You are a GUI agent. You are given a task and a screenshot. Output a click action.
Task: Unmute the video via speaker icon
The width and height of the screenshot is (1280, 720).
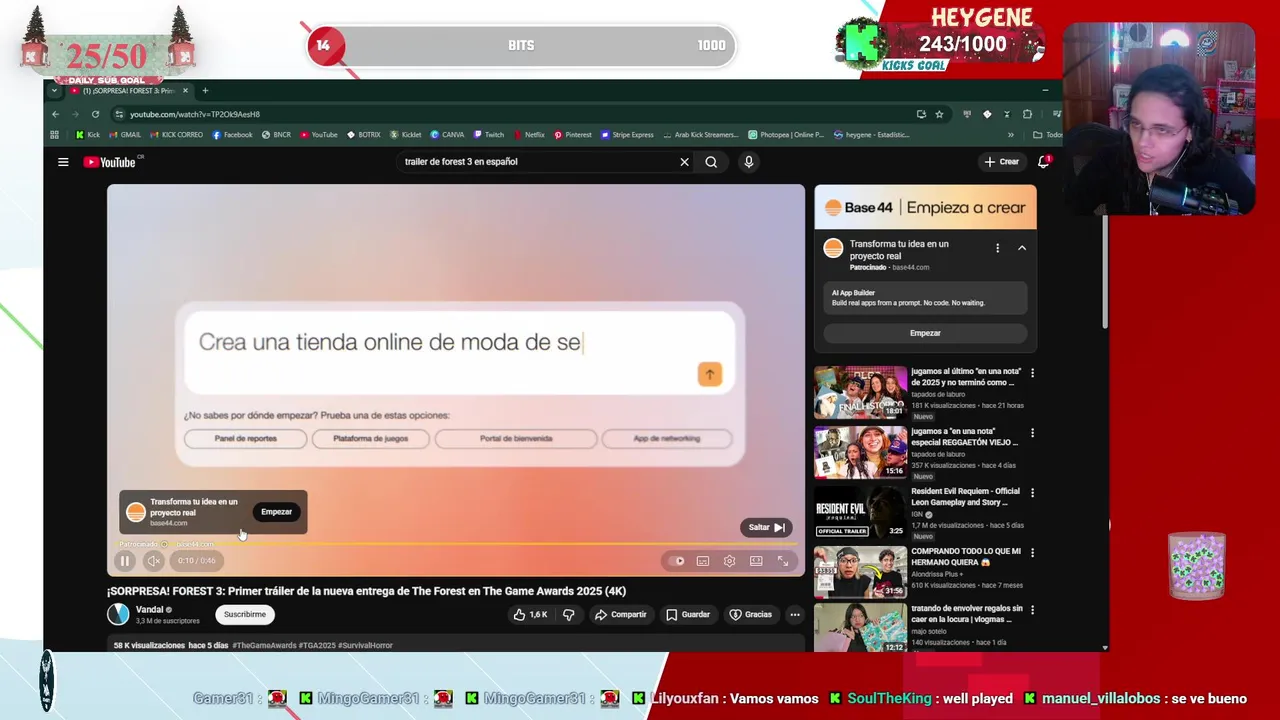pos(153,561)
